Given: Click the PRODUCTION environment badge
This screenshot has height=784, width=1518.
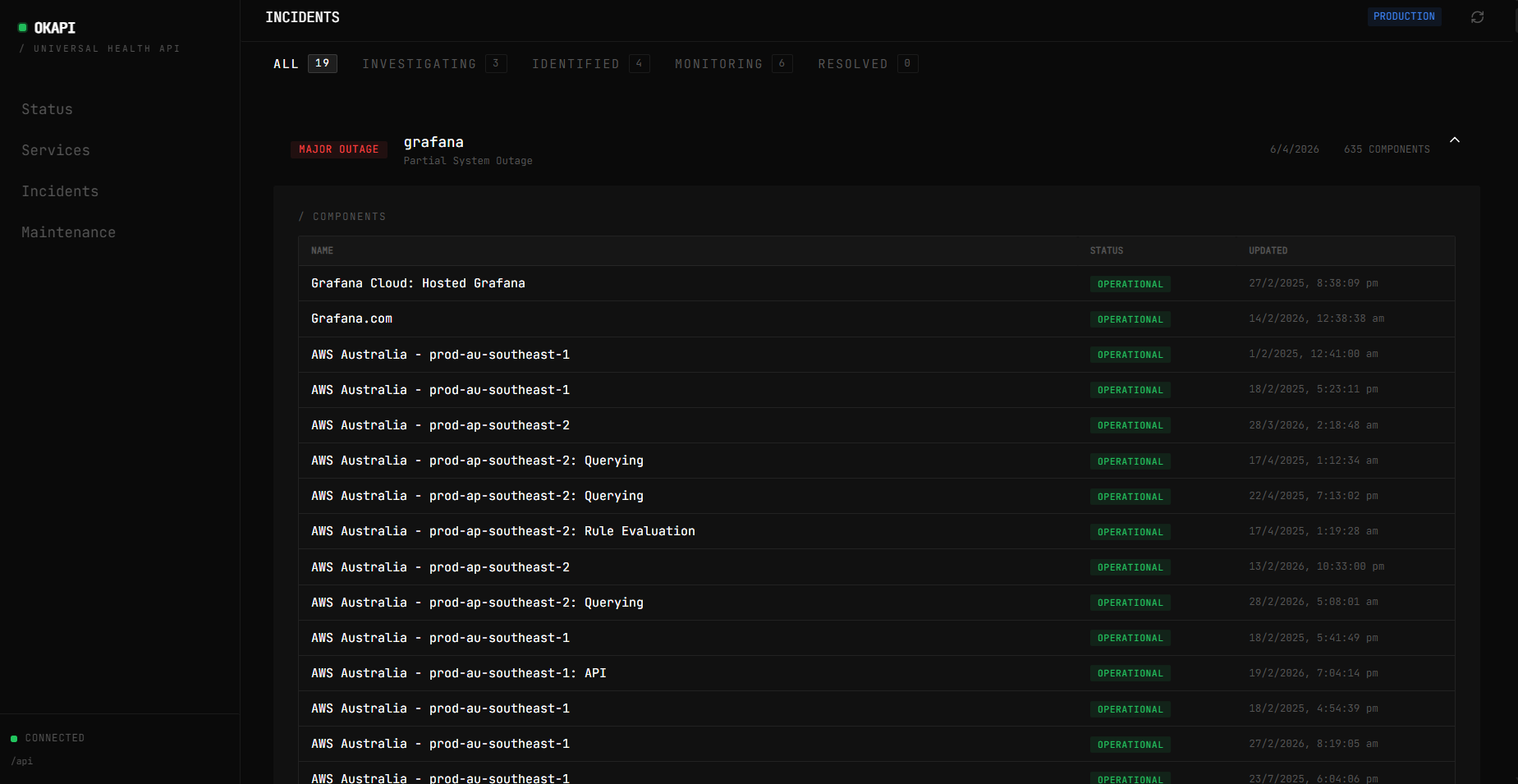Looking at the screenshot, I should (1404, 16).
